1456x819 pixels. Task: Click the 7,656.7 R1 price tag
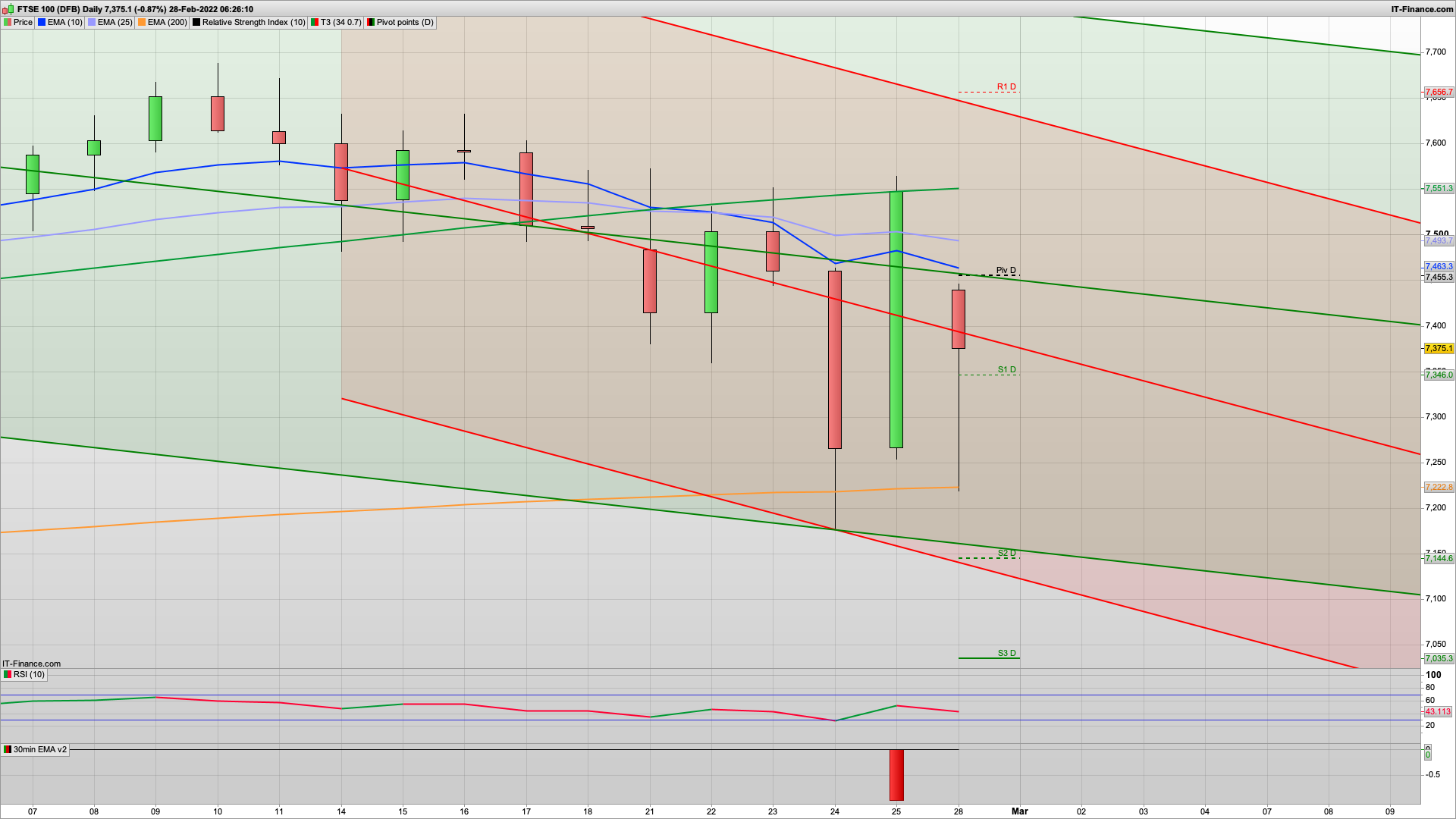pos(1439,93)
